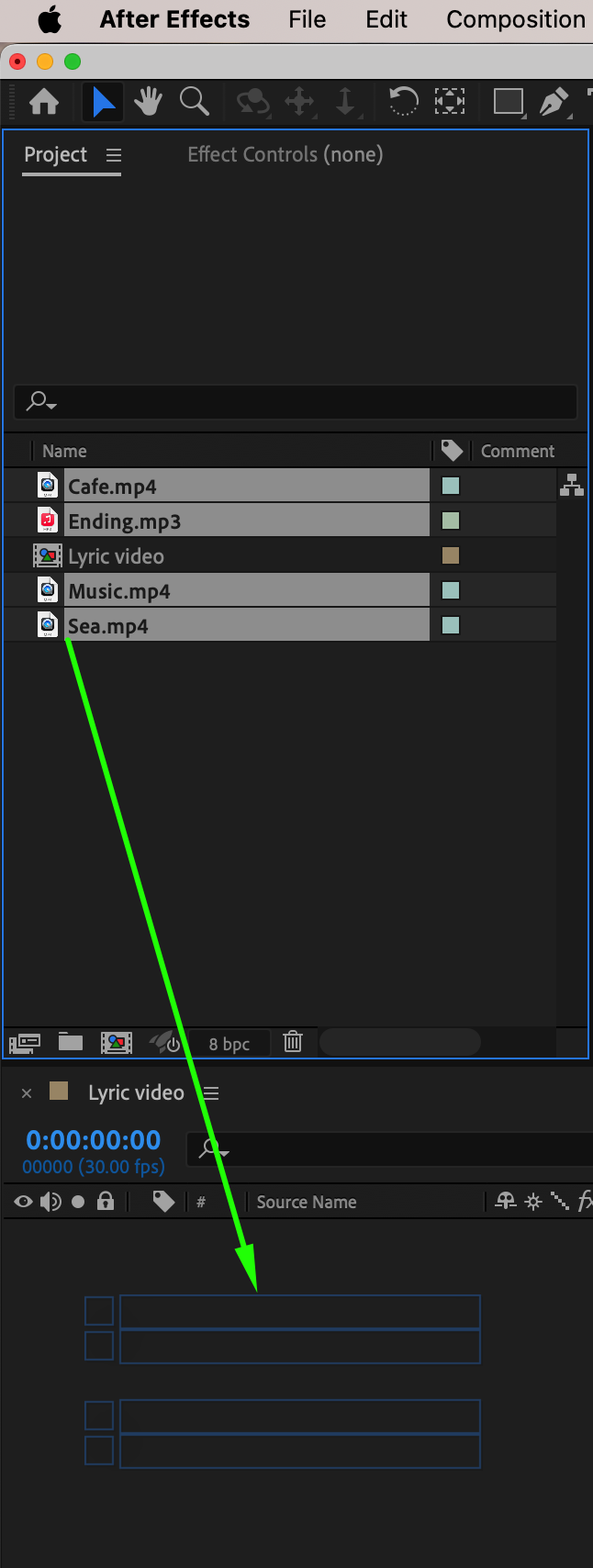Select the Zoom magnifier tool
This screenshot has width=593, height=1568.
194,101
